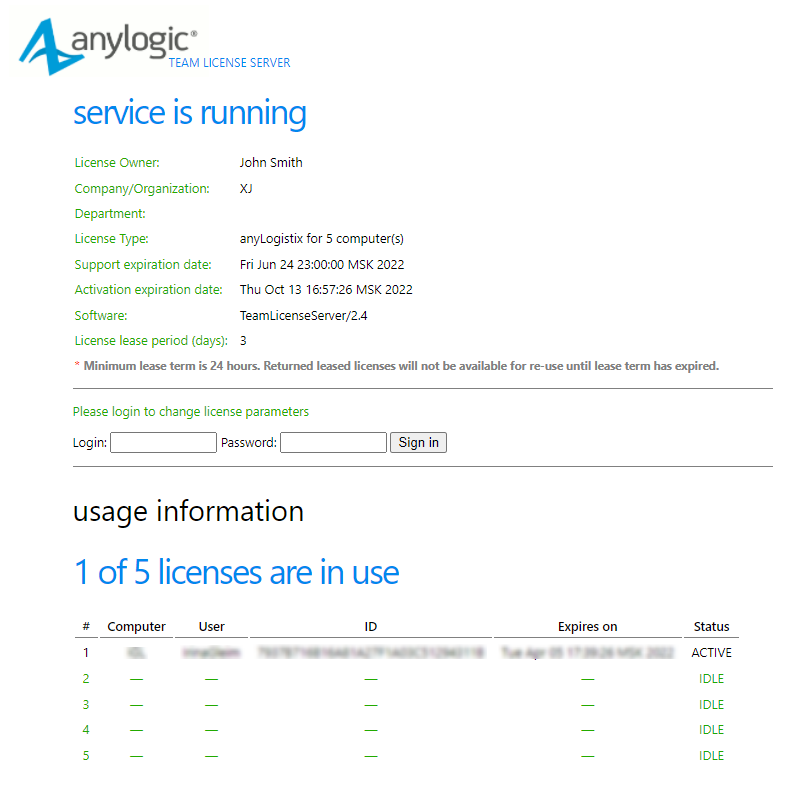Click the 'usage information' heading

(189, 512)
